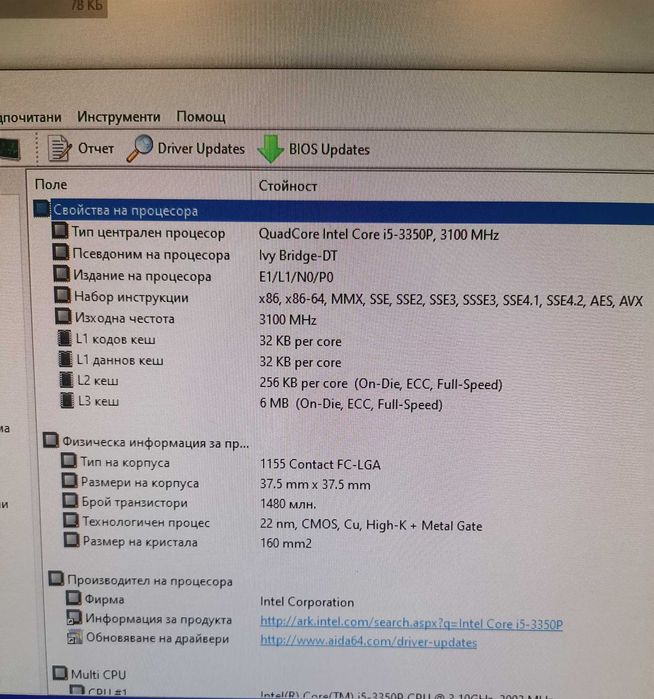The image size is (654, 699).
Task: Click icon next to Брой транзистори
Action: (70, 500)
